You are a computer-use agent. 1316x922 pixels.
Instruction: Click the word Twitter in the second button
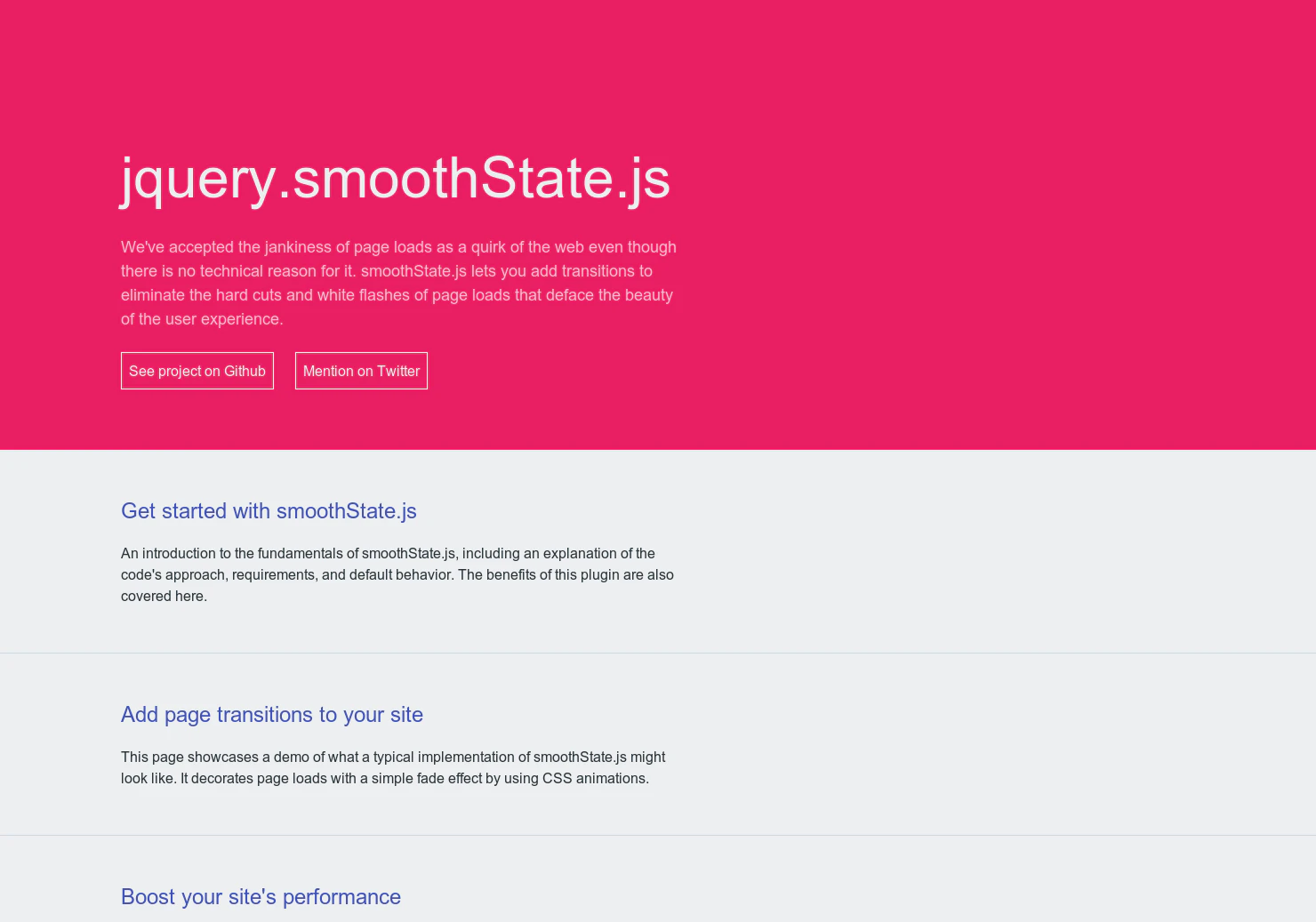point(397,371)
